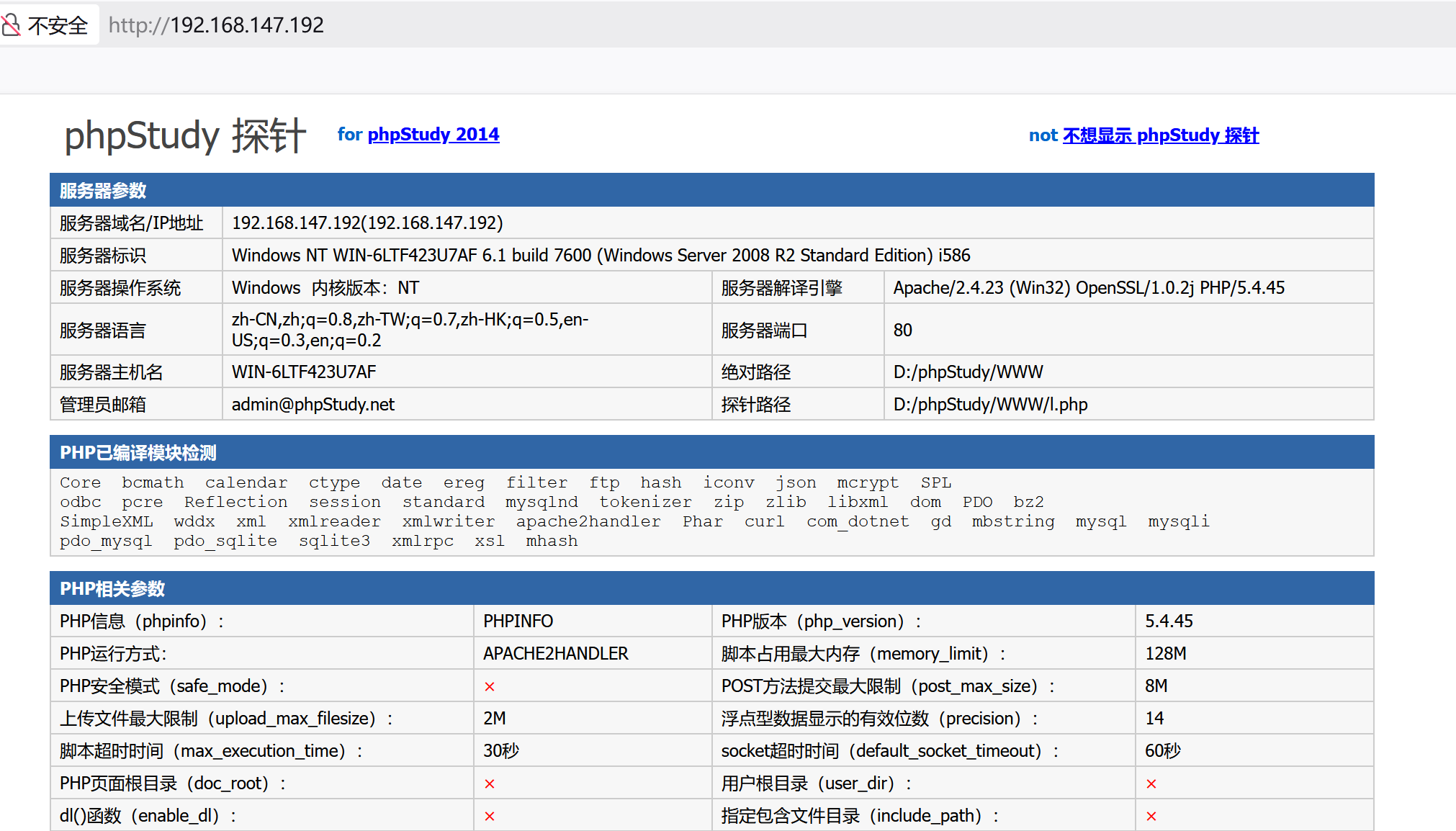
Task: Click the 不安全 security warning icon
Action: [58, 24]
